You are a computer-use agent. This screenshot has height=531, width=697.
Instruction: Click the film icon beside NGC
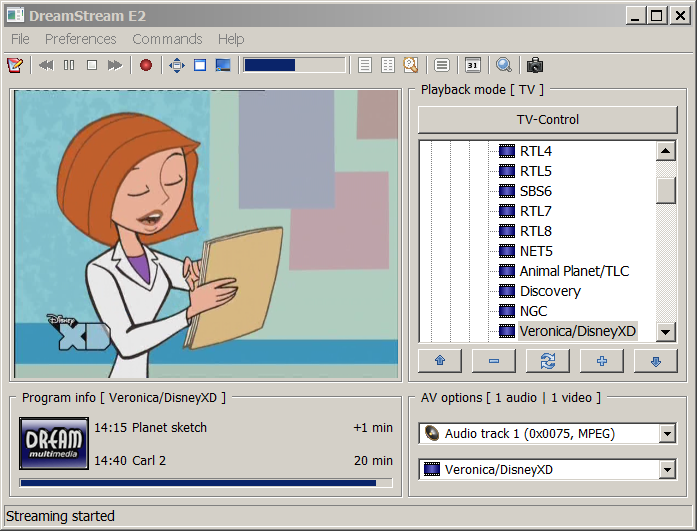tap(507, 311)
